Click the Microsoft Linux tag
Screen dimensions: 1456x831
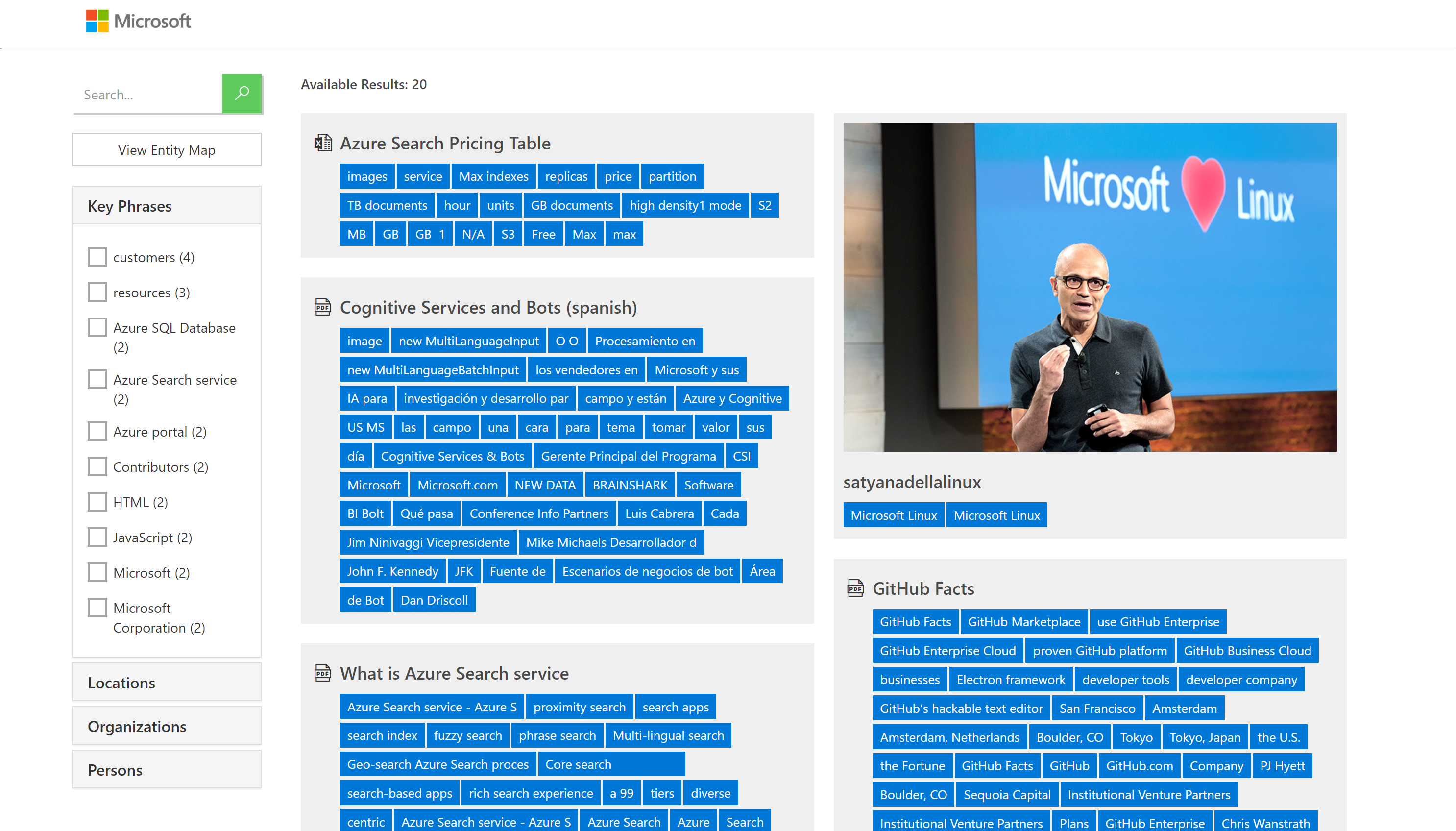tap(894, 515)
